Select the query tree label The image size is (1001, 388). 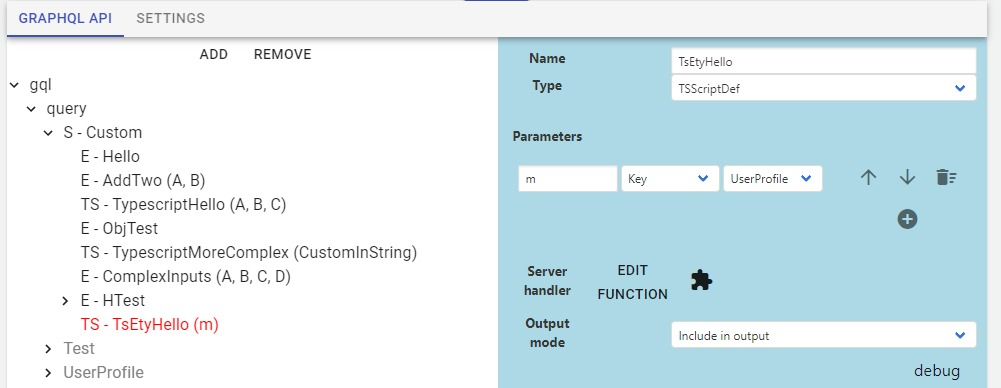coord(66,109)
